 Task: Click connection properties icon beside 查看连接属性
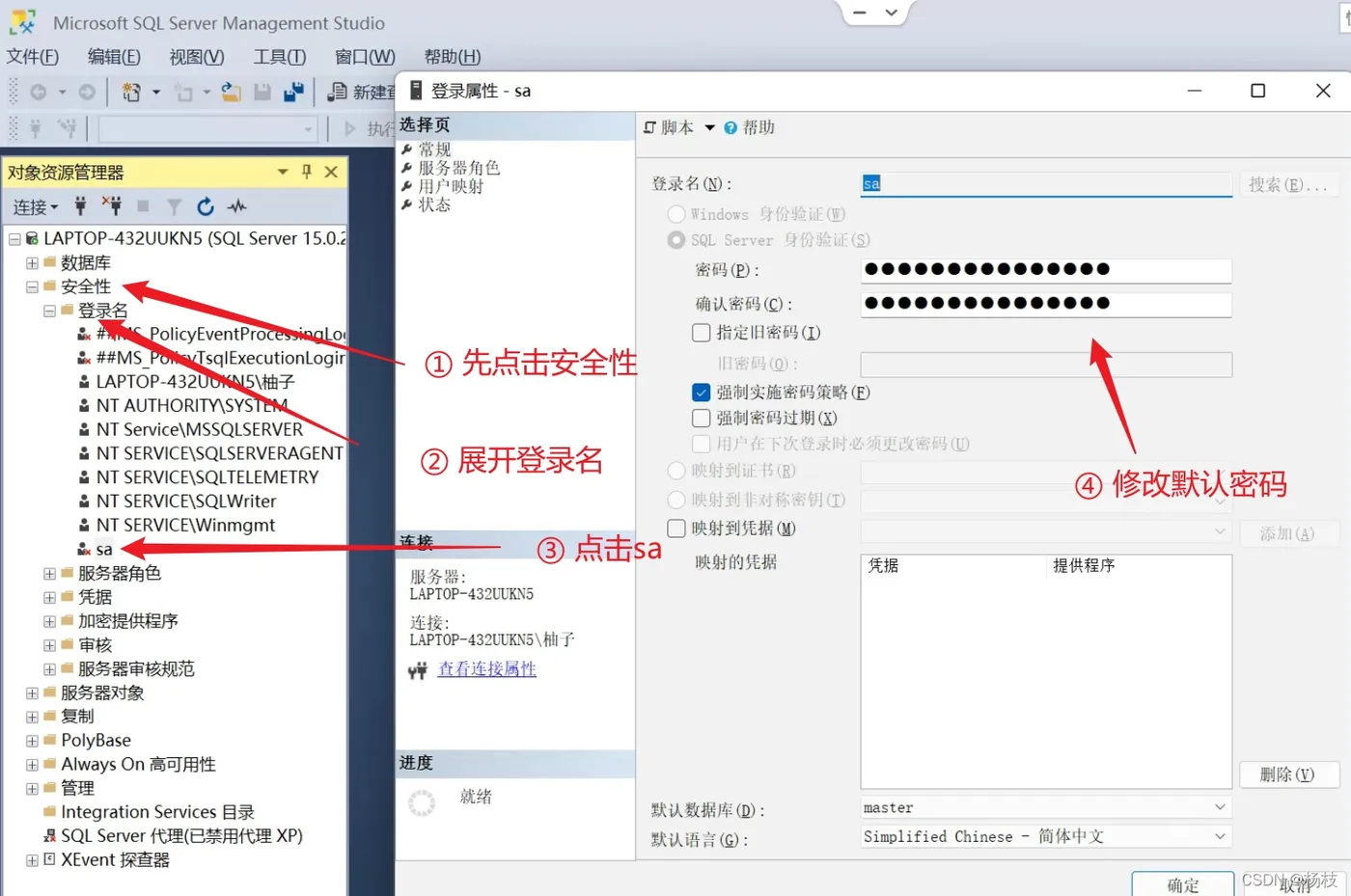coord(417,671)
